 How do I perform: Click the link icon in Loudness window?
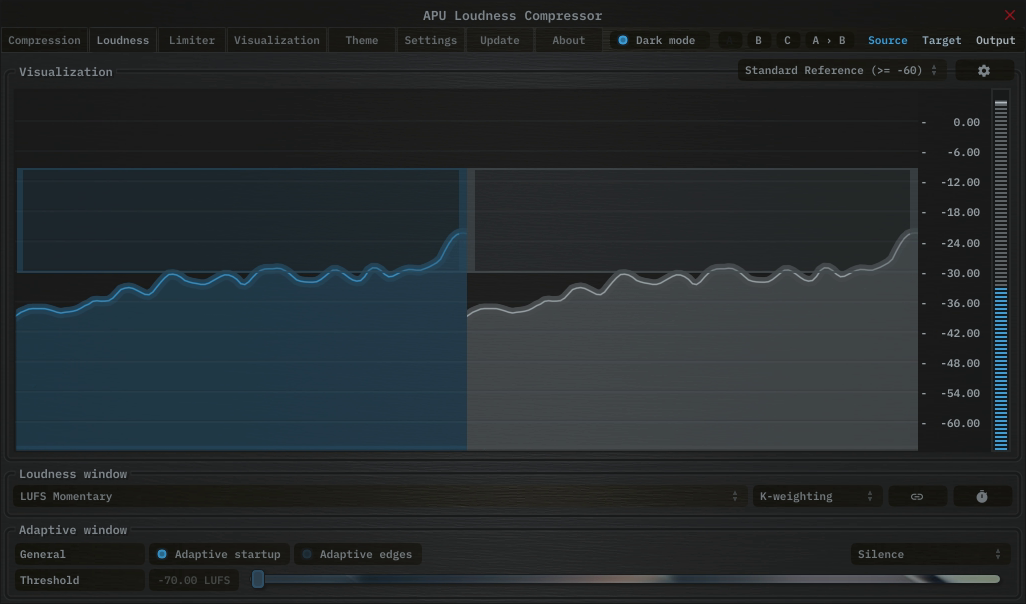coord(916,497)
